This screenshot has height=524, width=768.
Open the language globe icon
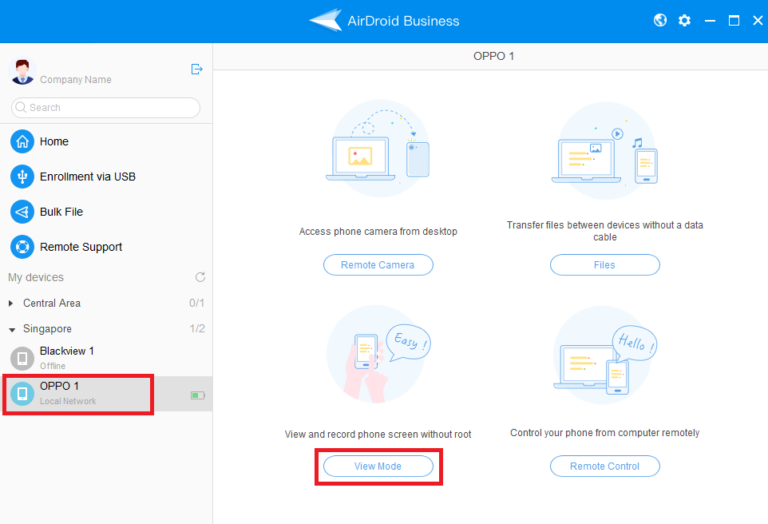(660, 20)
